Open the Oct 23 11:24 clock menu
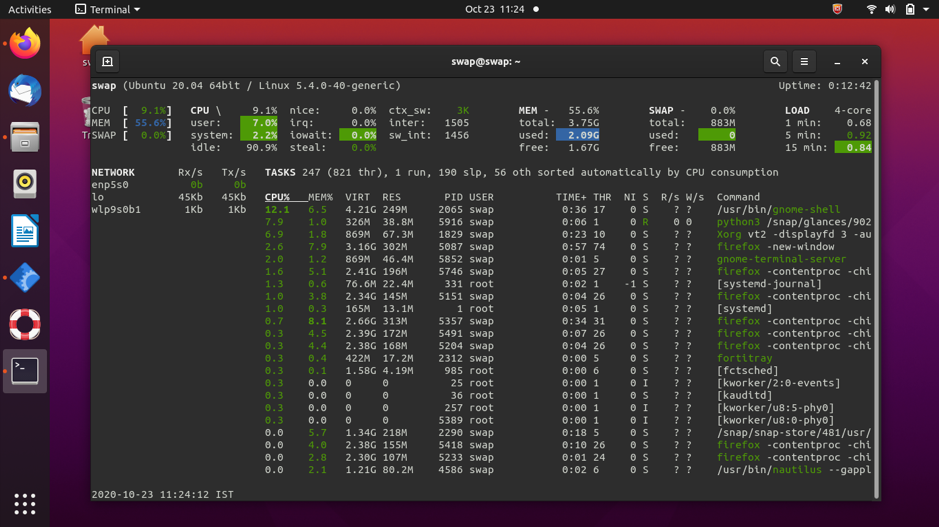The image size is (939, 527). click(495, 9)
